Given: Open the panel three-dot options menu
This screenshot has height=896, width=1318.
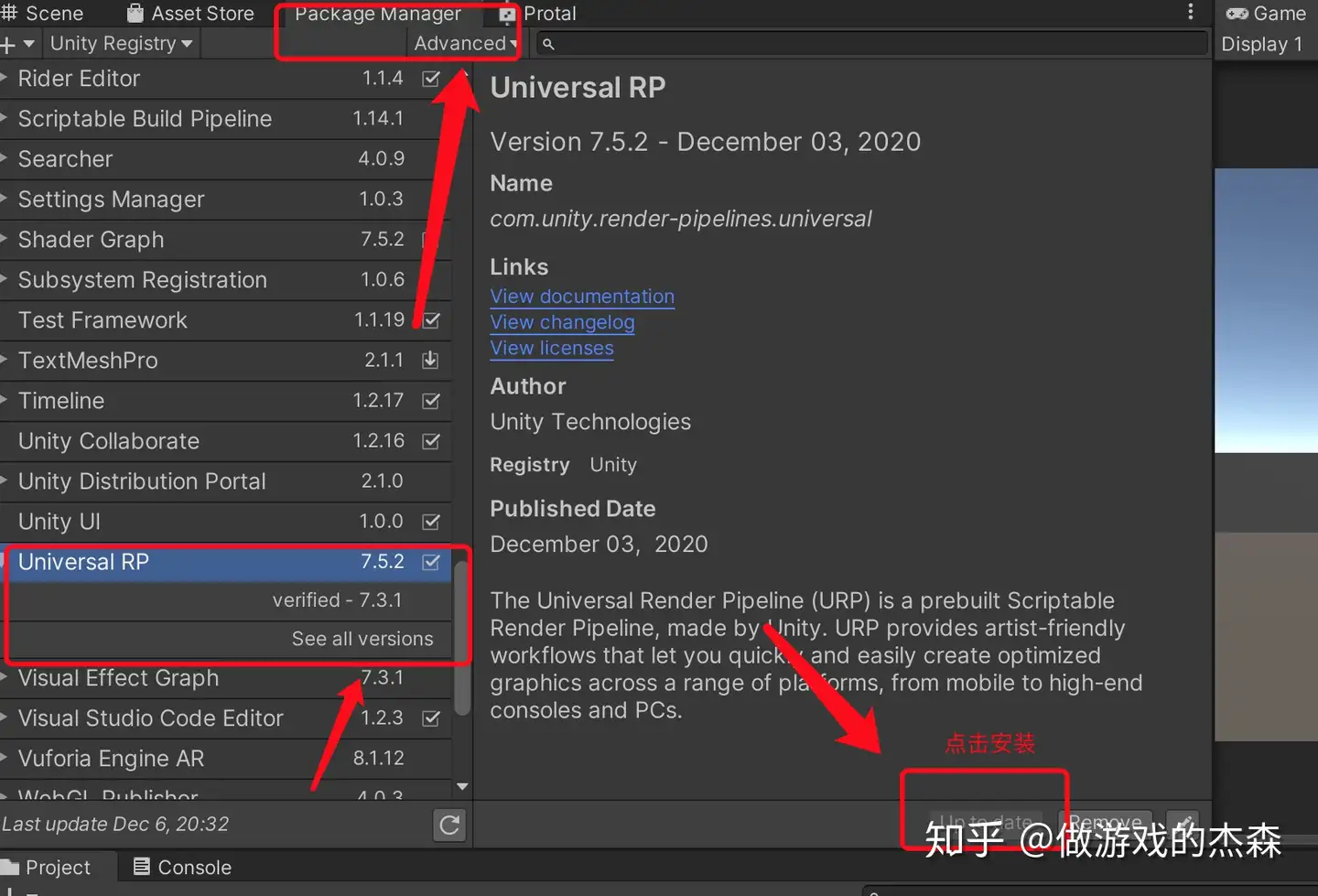Looking at the screenshot, I should tap(1190, 12).
